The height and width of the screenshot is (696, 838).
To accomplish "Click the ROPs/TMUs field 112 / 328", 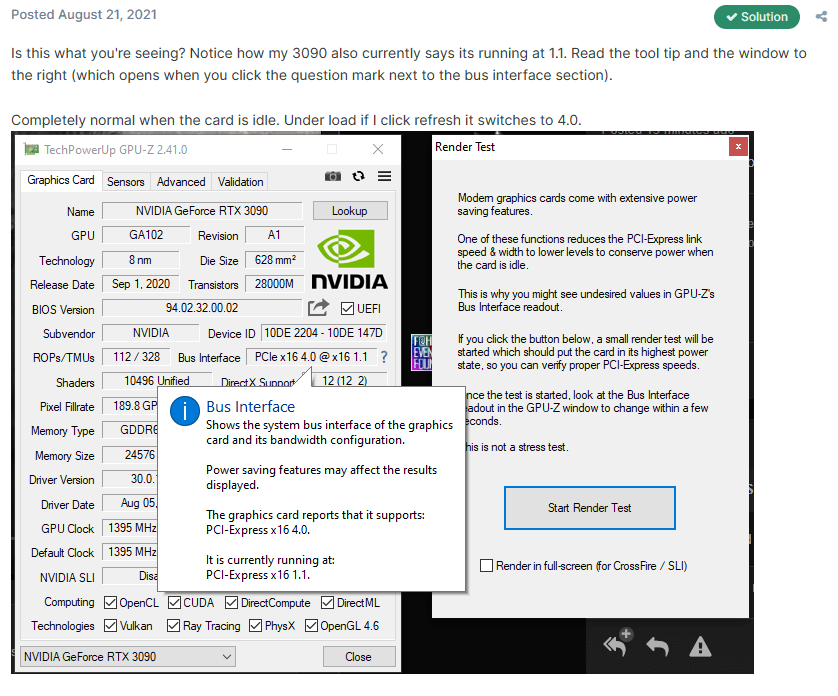I will 136,357.
